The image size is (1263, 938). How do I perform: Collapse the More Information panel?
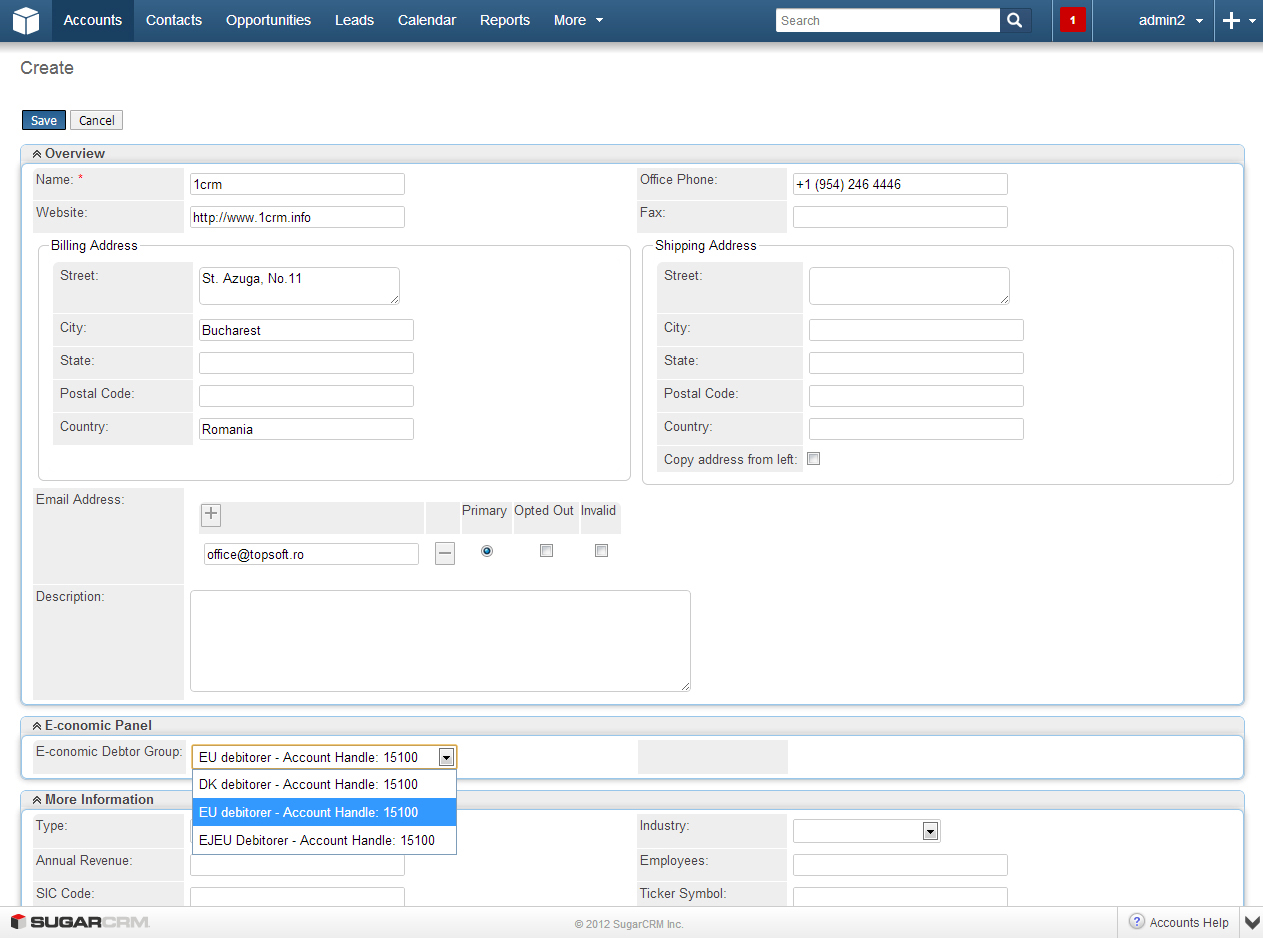[x=37, y=800]
